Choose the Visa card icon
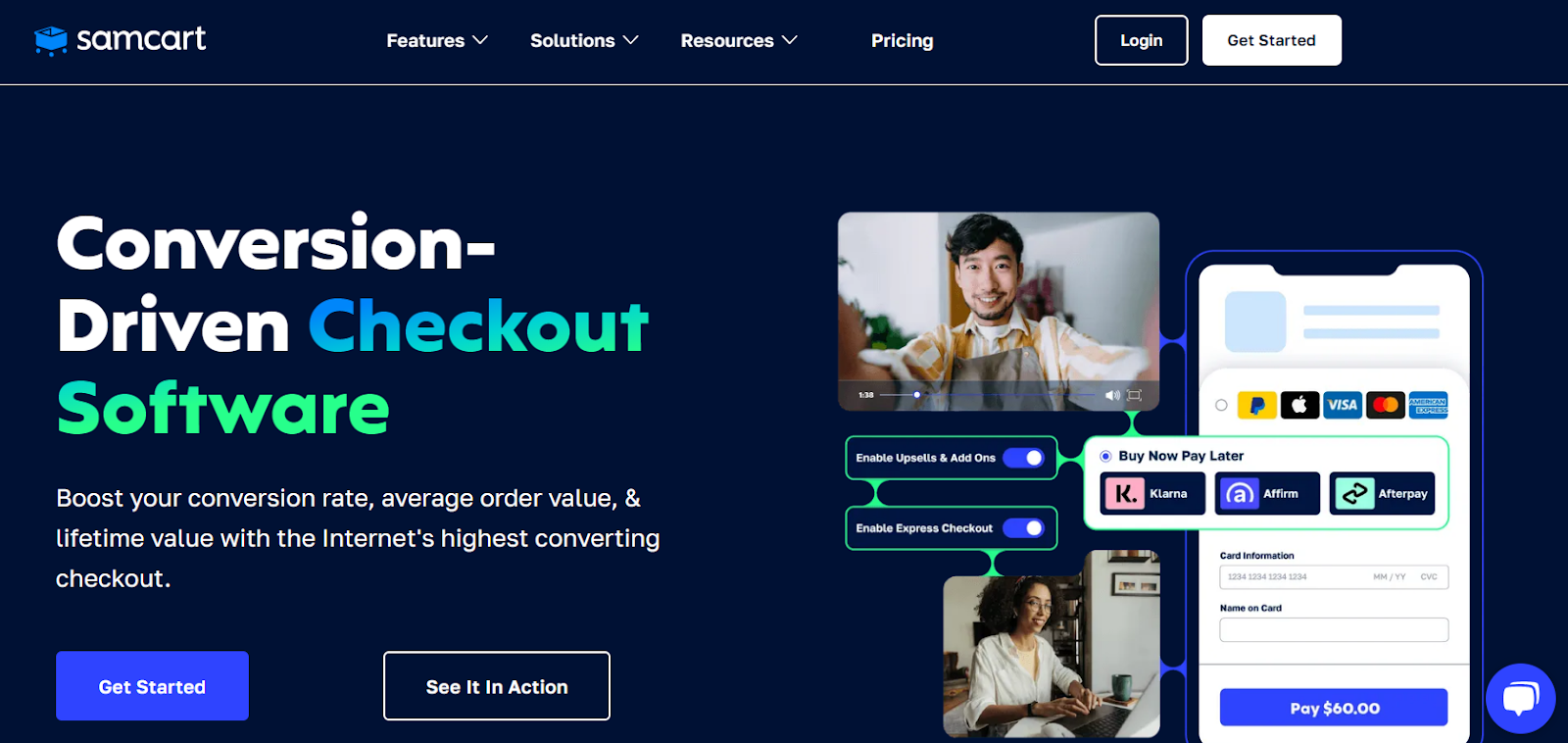Screen dimensions: 1568x743 (1343, 405)
